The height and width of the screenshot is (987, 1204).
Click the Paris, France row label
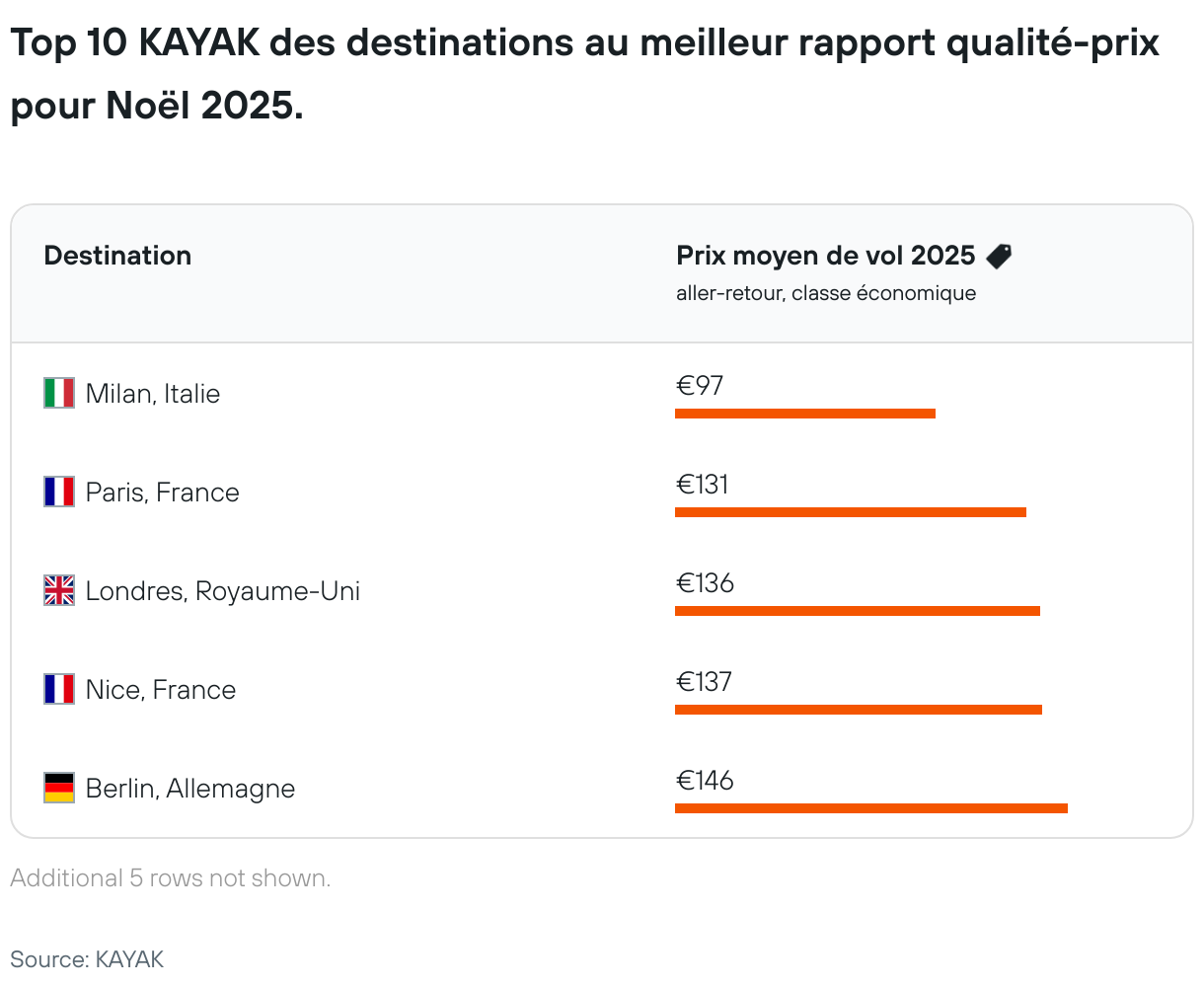click(x=163, y=493)
